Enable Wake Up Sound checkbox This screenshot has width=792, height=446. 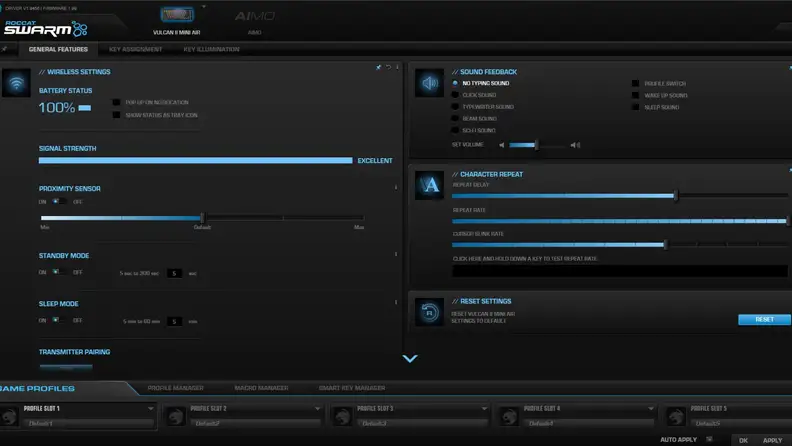(635, 95)
